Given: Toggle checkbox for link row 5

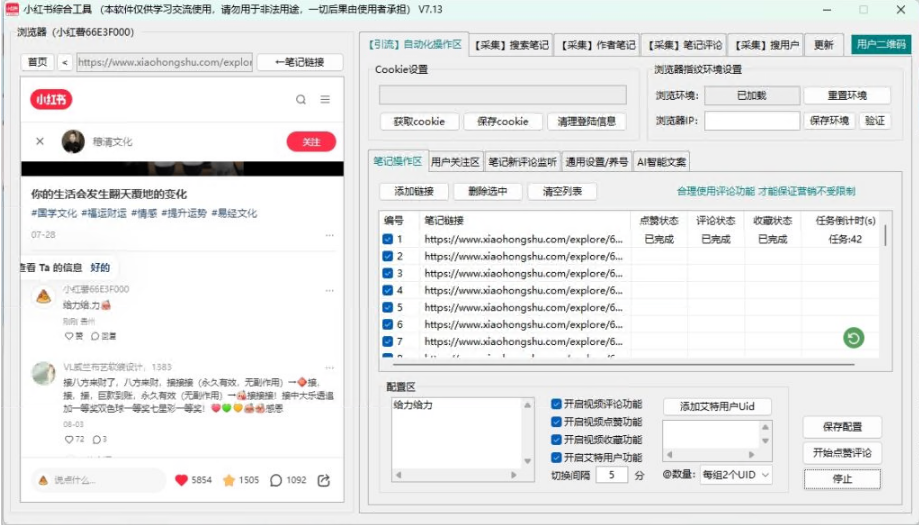Looking at the screenshot, I should click(x=387, y=307).
